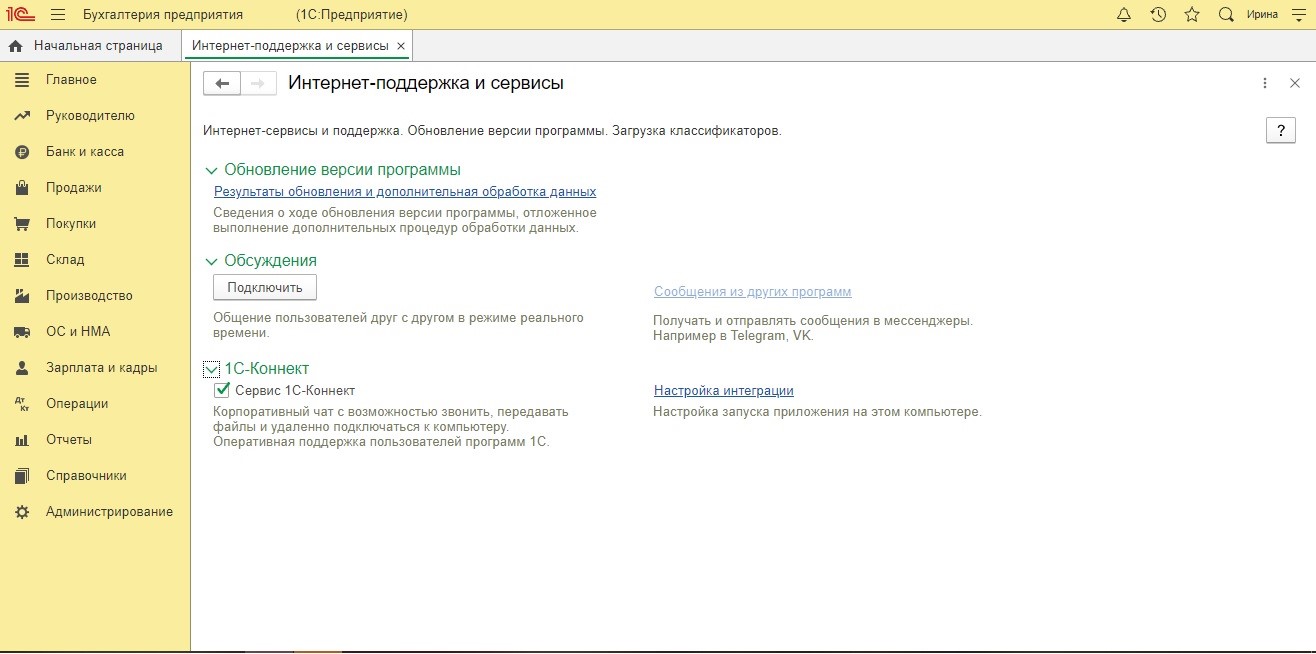Screen dimensions: 1316x654
Task: Open Руководителю section icon
Action: click(22, 116)
